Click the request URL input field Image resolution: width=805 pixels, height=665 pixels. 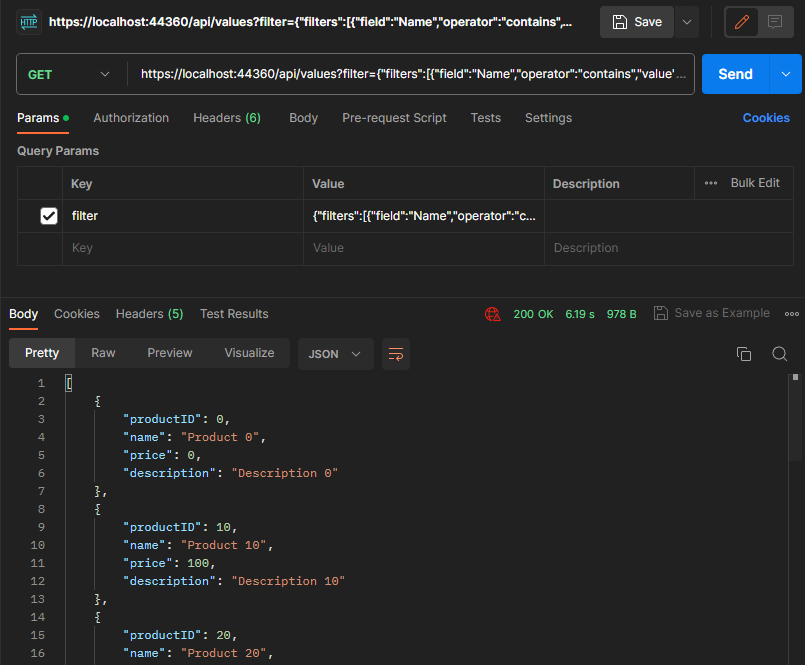pyautogui.click(x=413, y=74)
